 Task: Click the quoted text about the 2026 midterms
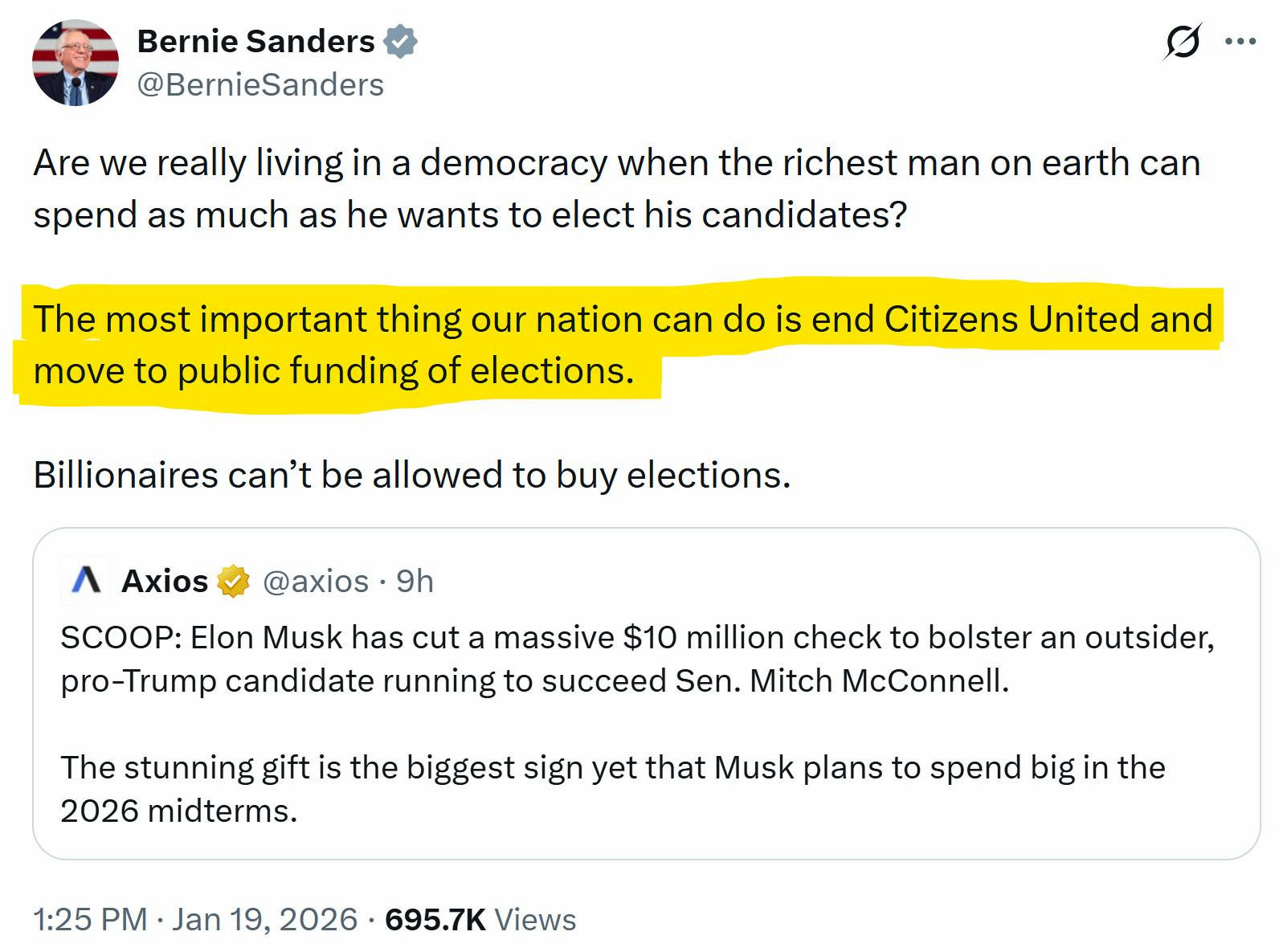tap(612, 789)
